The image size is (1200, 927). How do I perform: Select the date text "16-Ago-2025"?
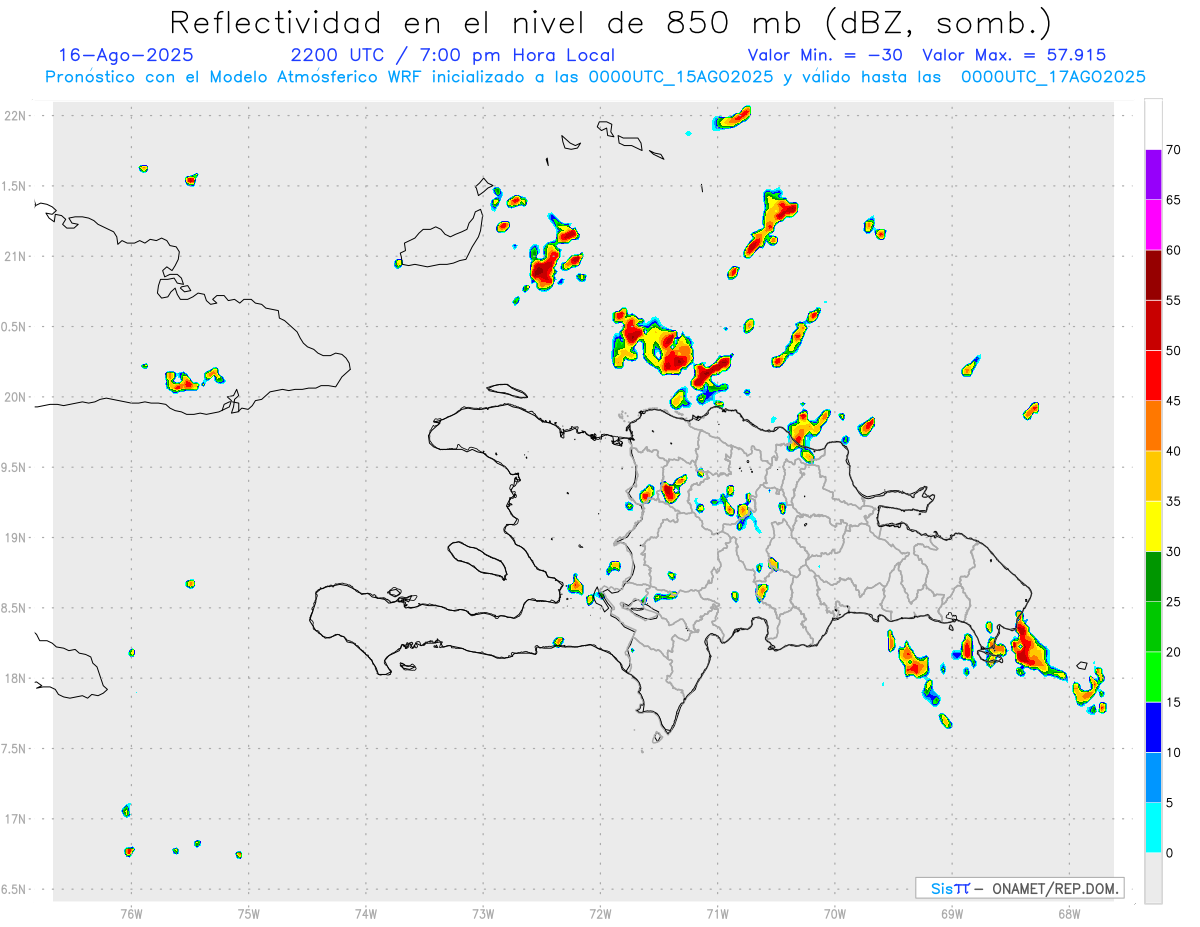pyautogui.click(x=126, y=55)
